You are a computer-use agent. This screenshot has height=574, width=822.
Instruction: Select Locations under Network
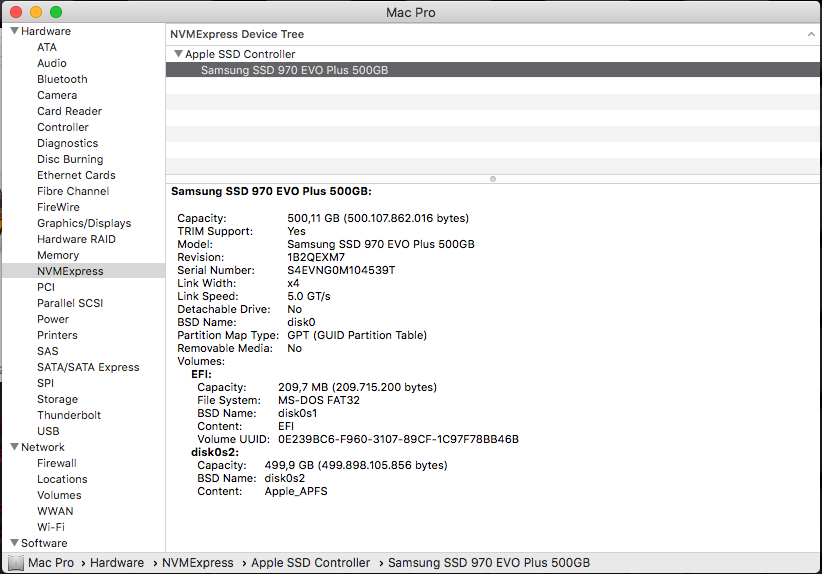(x=62, y=479)
